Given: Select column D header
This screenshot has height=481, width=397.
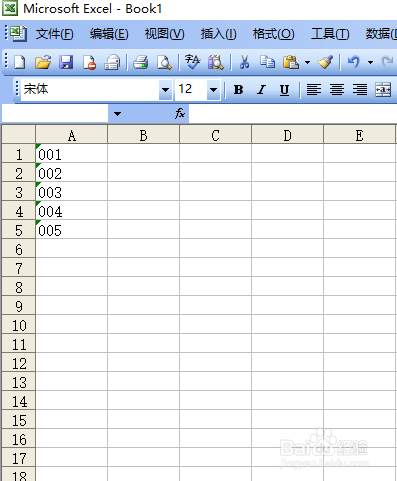Looking at the screenshot, I should click(288, 134).
